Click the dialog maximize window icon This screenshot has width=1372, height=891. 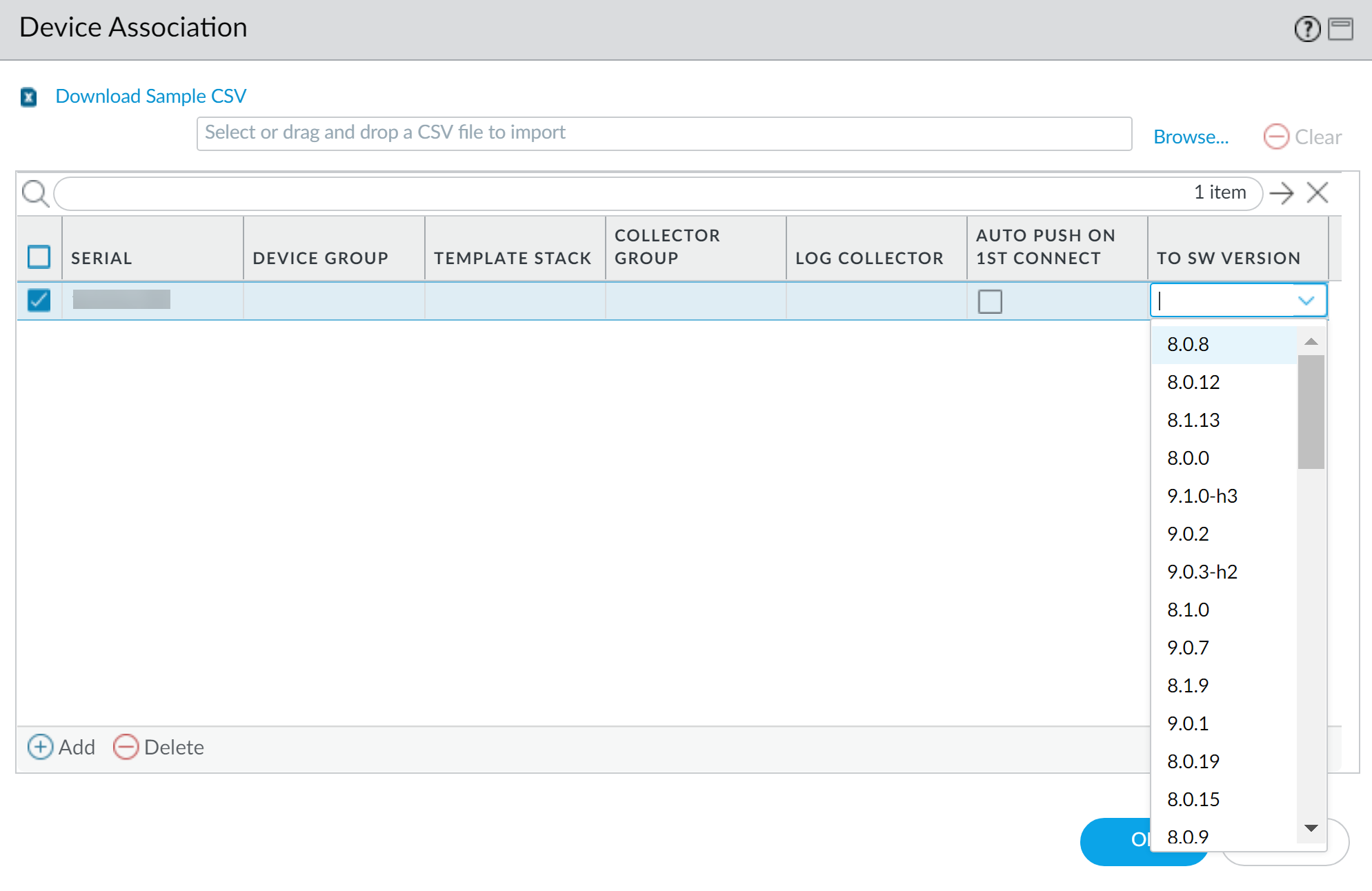pos(1340,29)
